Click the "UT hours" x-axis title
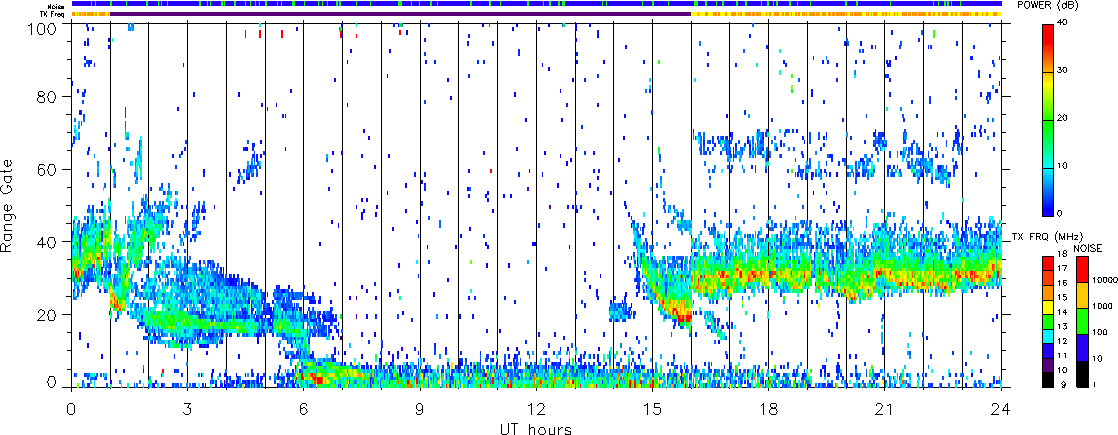The height and width of the screenshot is (435, 1118). coord(536,429)
